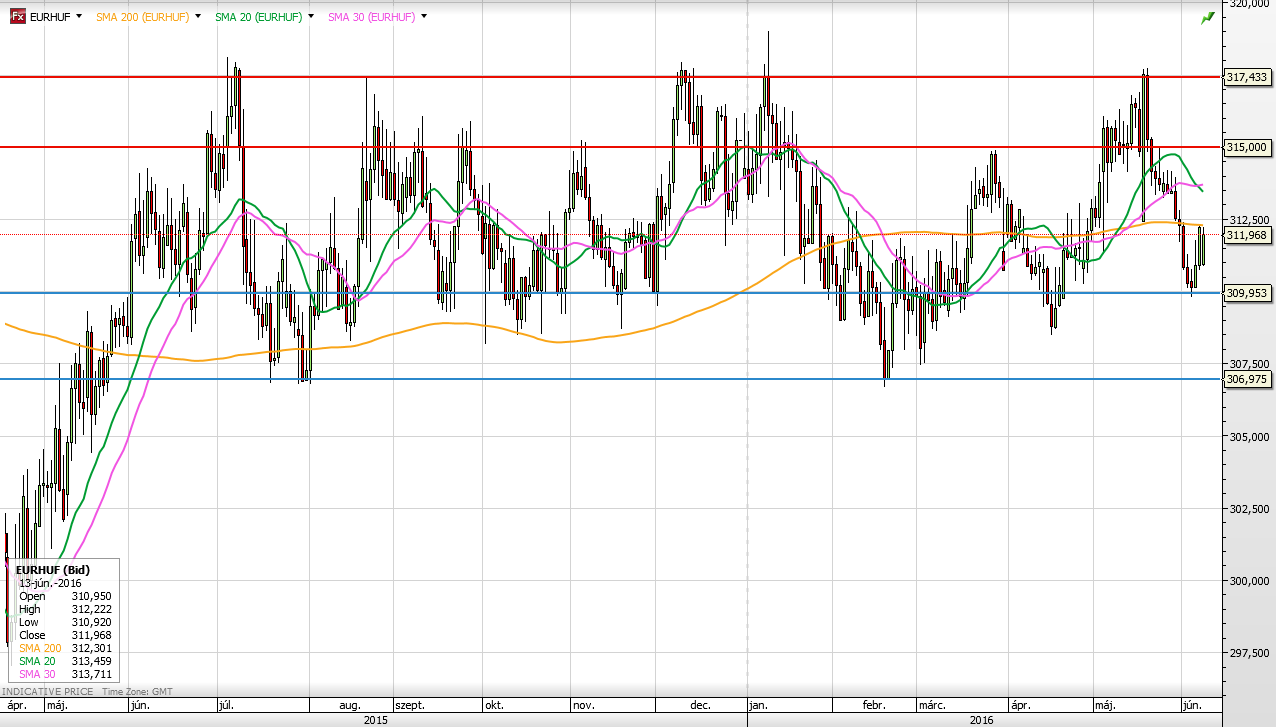Viewport: 1276px width, 727px height.
Task: Click the green arrow icon in the top-right corner
Action: pos(1208,18)
